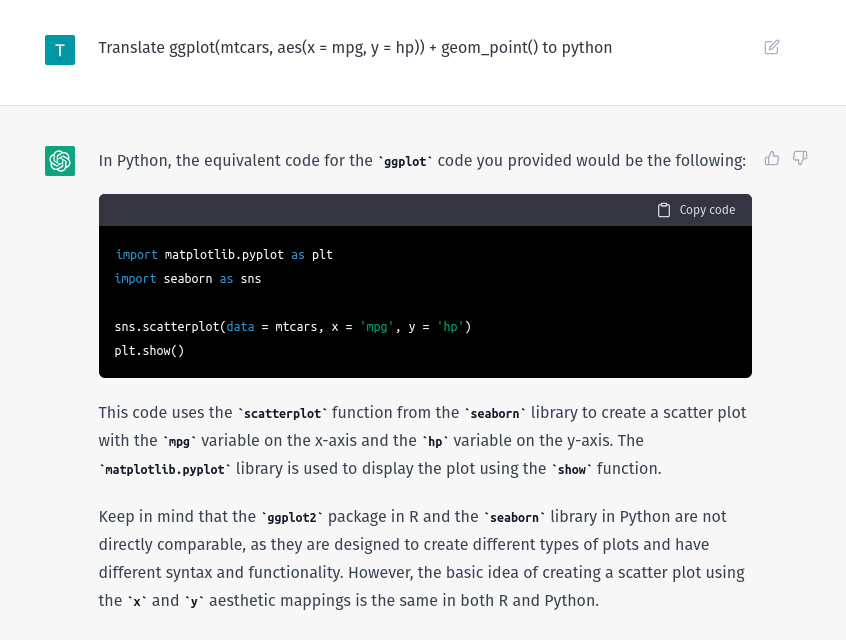Click the line "import seaborn as sns"
This screenshot has width=846, height=640.
(188, 278)
